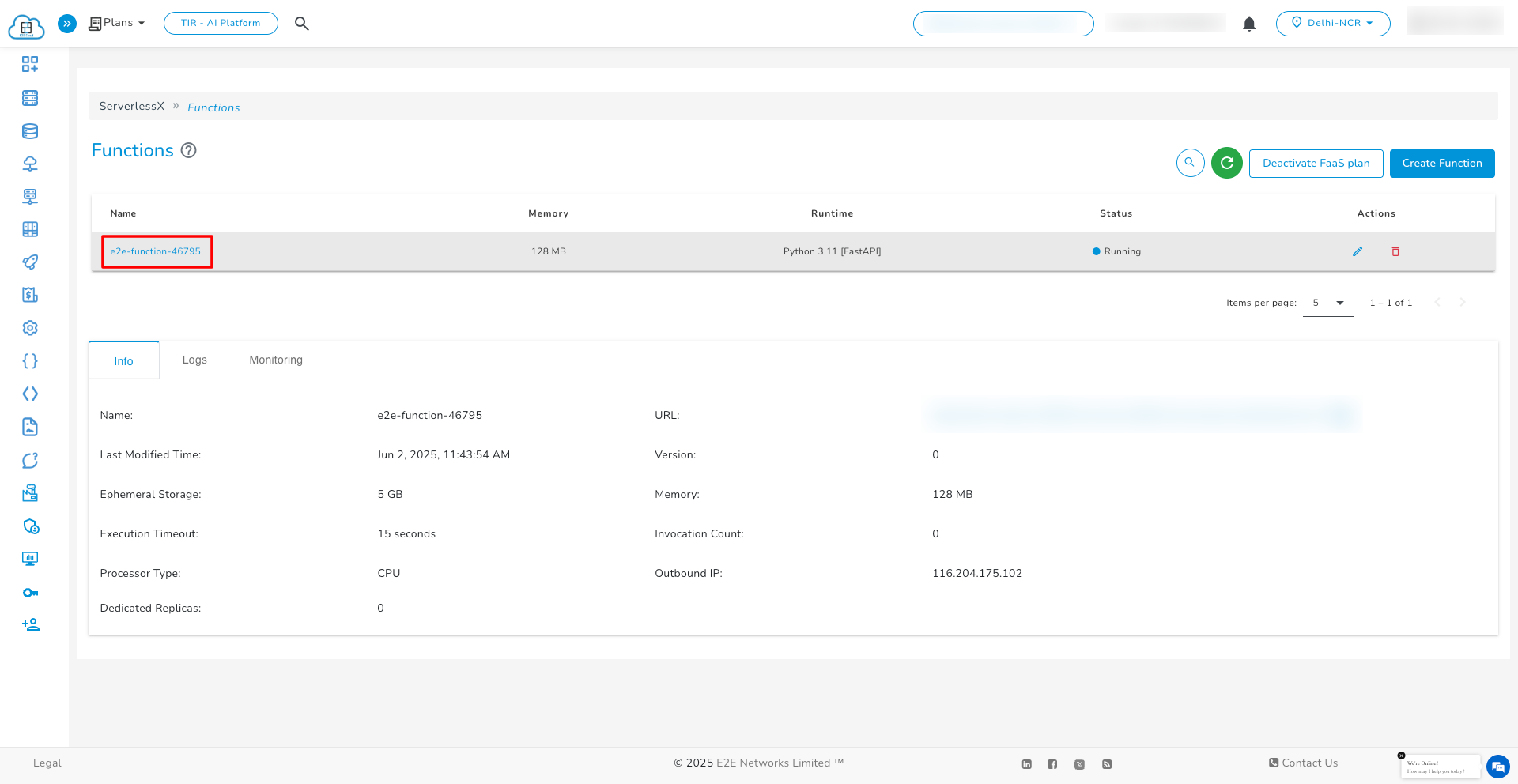Open the Plans dropdown in the top bar
Screen dimensions: 1518x784
115,23
